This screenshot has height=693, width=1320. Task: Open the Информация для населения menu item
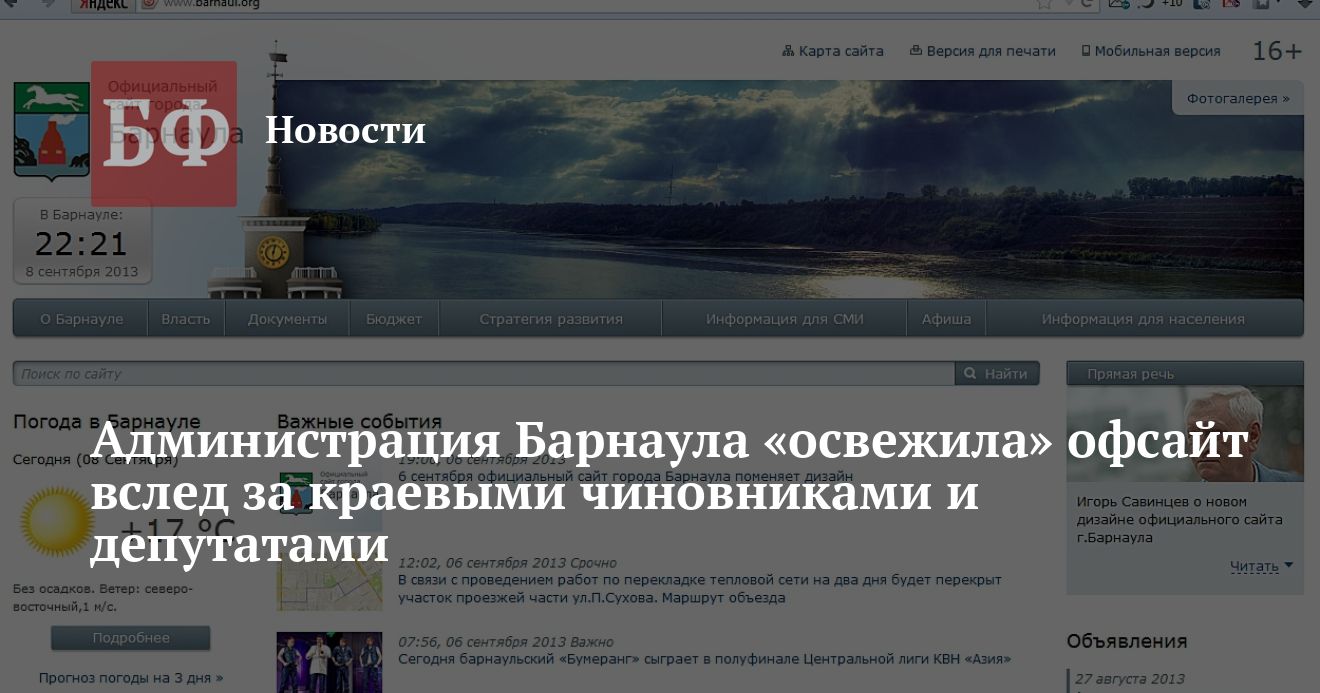(1144, 319)
